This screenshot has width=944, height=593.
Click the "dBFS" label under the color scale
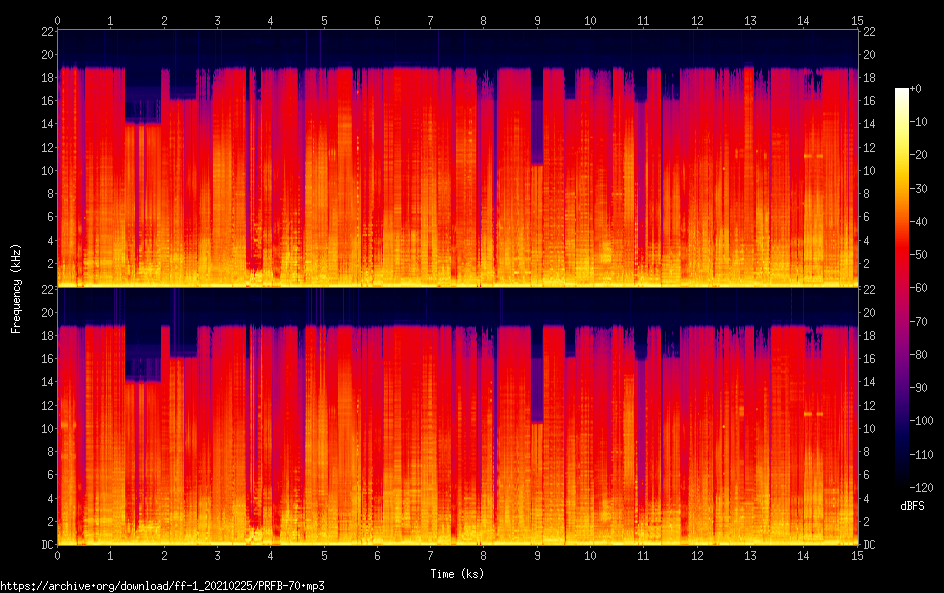click(912, 506)
